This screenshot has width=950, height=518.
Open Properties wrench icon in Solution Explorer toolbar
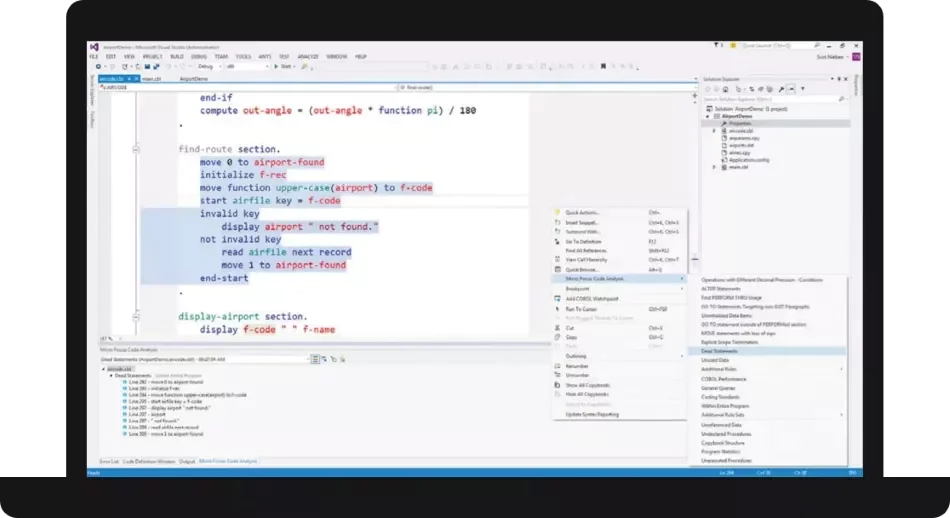coord(781,88)
